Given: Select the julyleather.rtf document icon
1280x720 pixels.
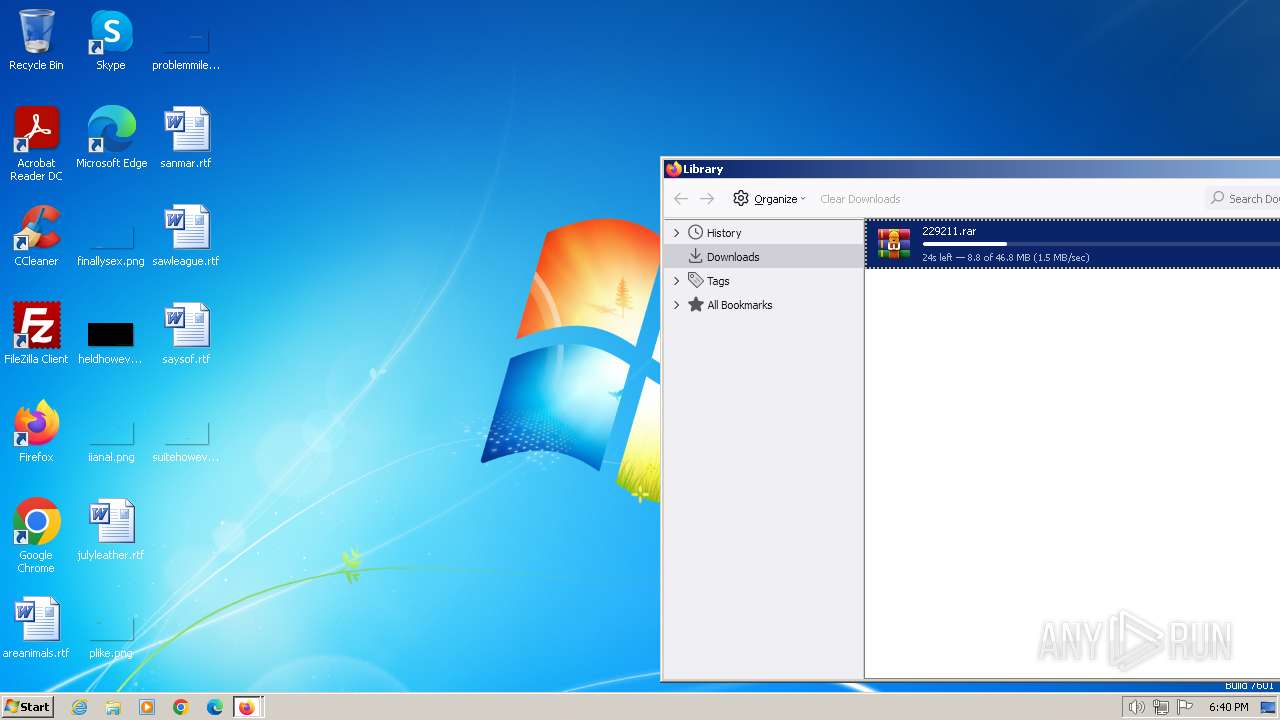Looking at the screenshot, I should click(111, 530).
